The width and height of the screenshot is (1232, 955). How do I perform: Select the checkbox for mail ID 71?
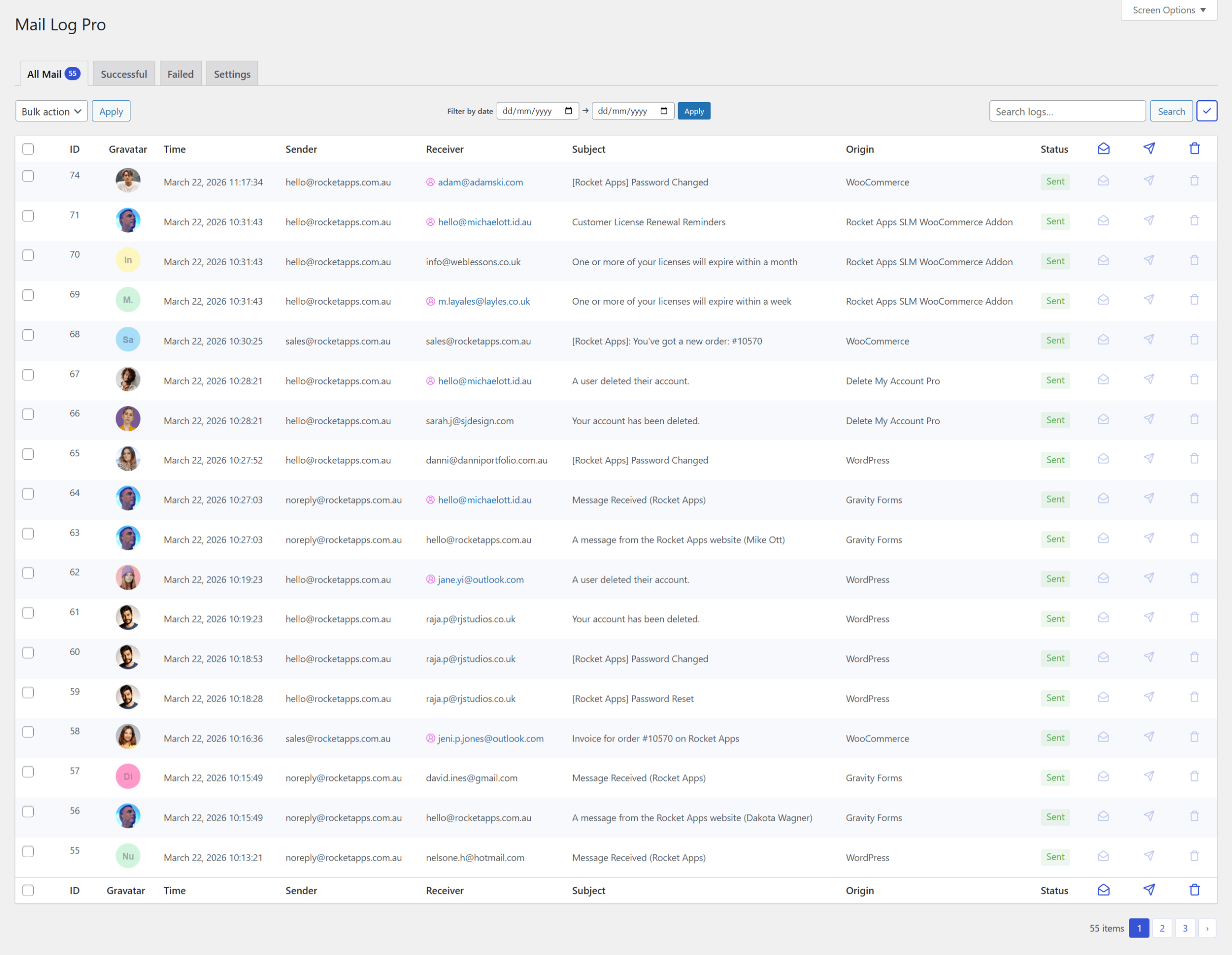27,216
